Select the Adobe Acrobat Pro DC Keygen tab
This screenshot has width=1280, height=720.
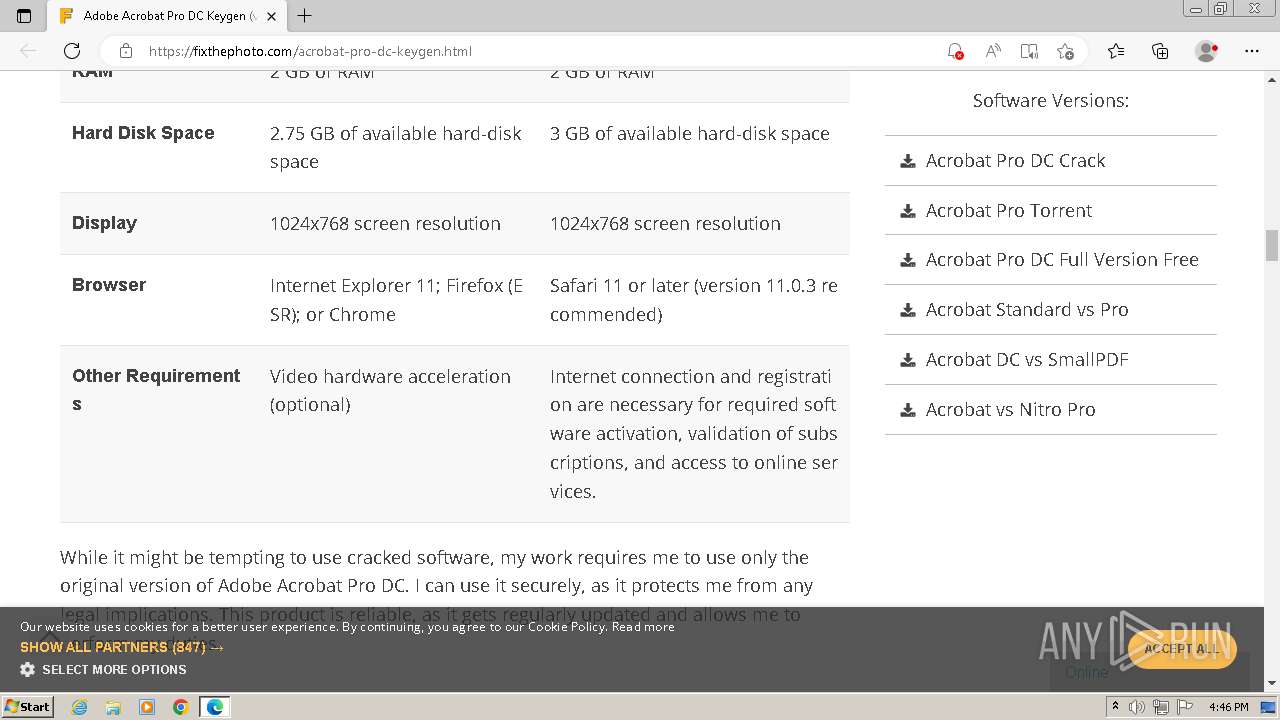pos(165,16)
